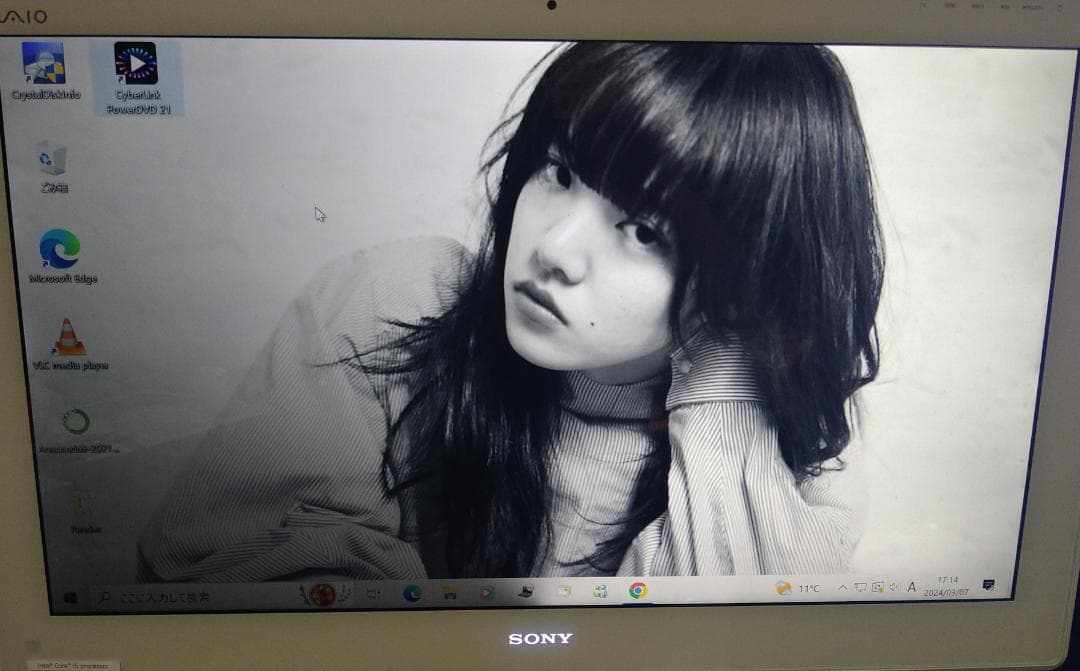The height and width of the screenshot is (671, 1080).
Task: Toggle the IME input mode indicator A
Action: [912, 589]
